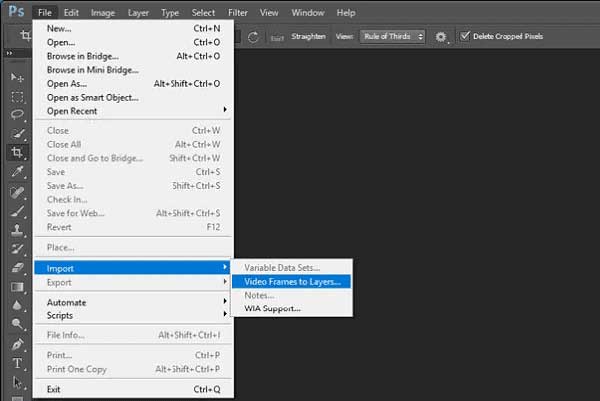Screen dimensions: 600x401
Task: Choose File Info entry
Action: coord(132,335)
